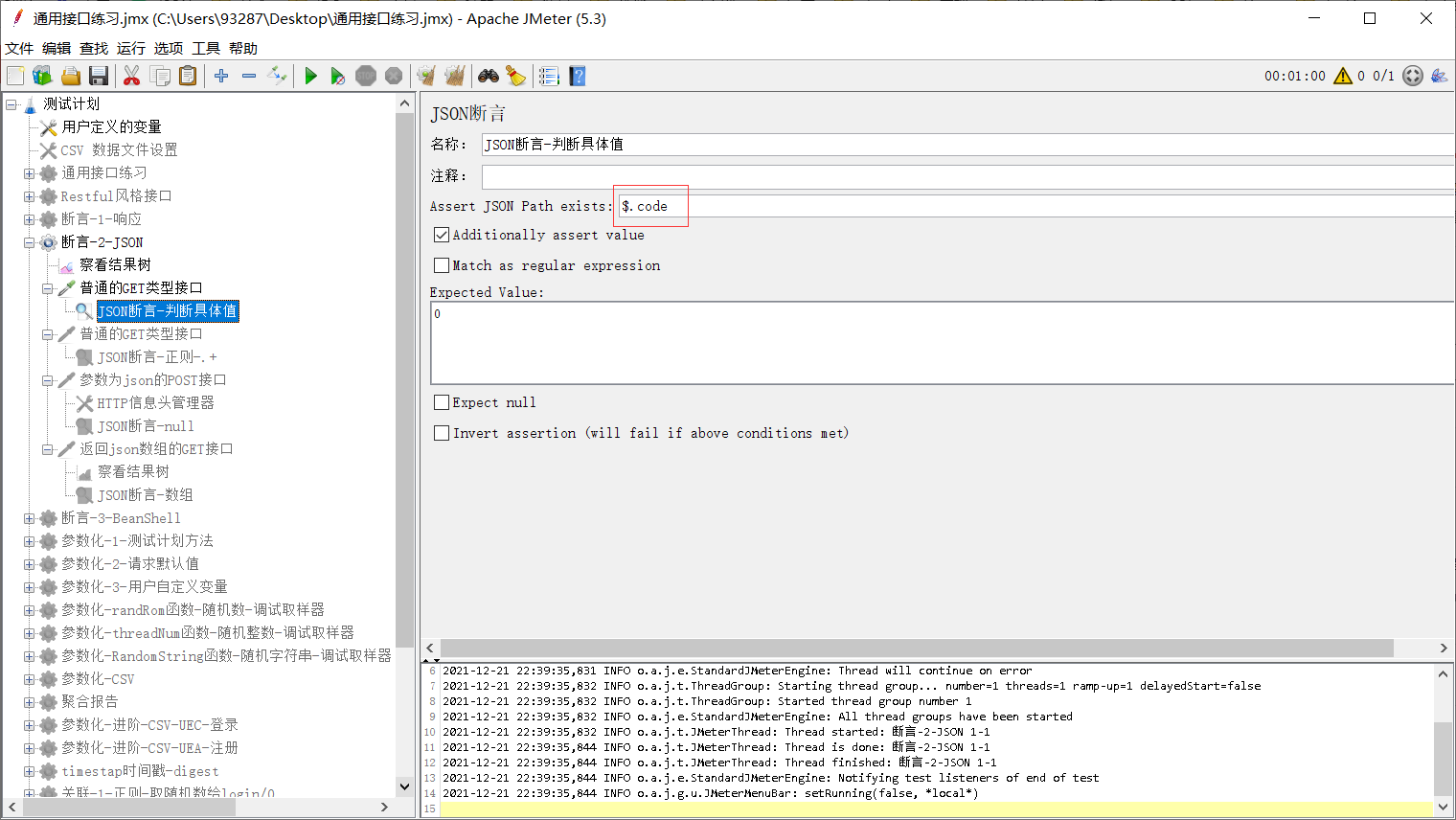Image resolution: width=1456 pixels, height=820 pixels.
Task: Collapse the 断言-2-JSON thread group
Action: click(30, 242)
